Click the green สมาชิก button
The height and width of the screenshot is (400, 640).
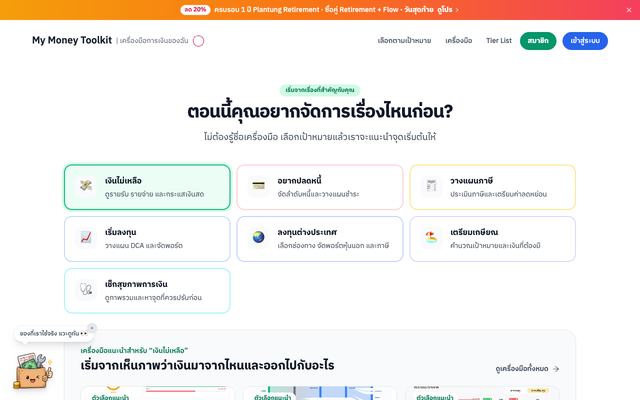tap(538, 41)
